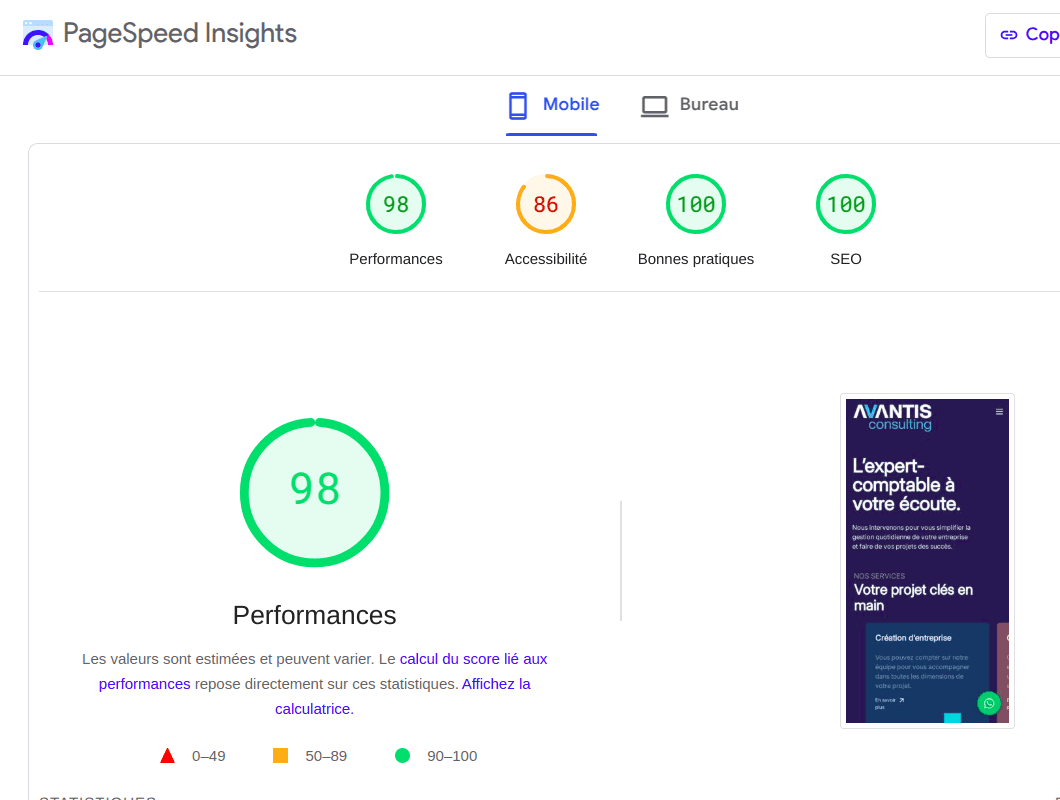Click the green WhatsApp icon in the preview
This screenshot has width=1060, height=800.
pyautogui.click(x=988, y=703)
